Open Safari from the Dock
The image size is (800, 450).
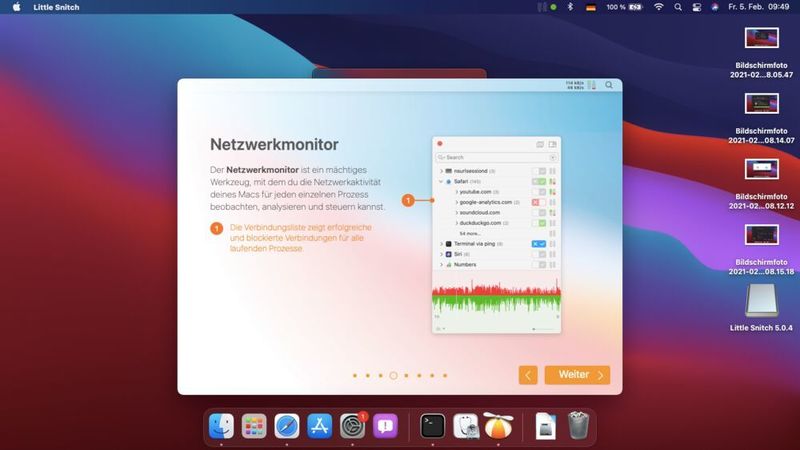[x=287, y=426]
